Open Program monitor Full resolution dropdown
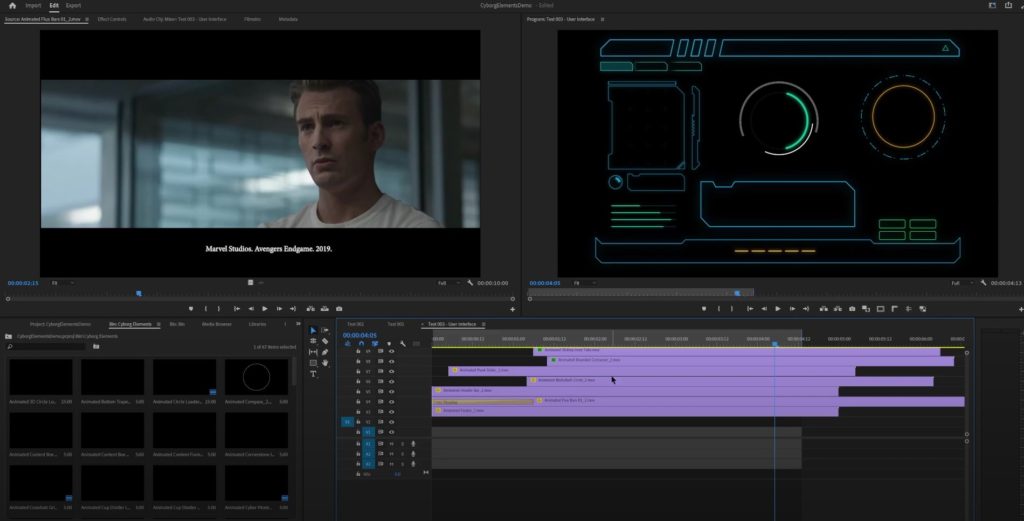The image size is (1024, 521). (962, 283)
